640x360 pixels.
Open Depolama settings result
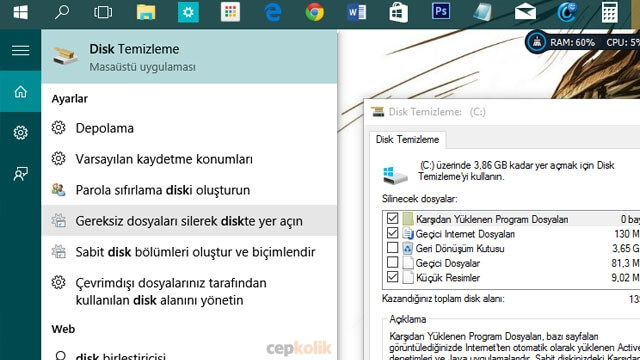[x=189, y=128]
